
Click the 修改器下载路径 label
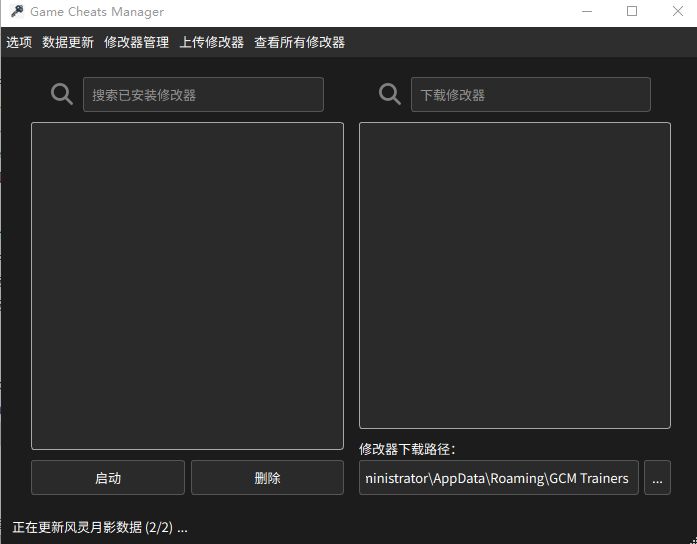click(407, 449)
